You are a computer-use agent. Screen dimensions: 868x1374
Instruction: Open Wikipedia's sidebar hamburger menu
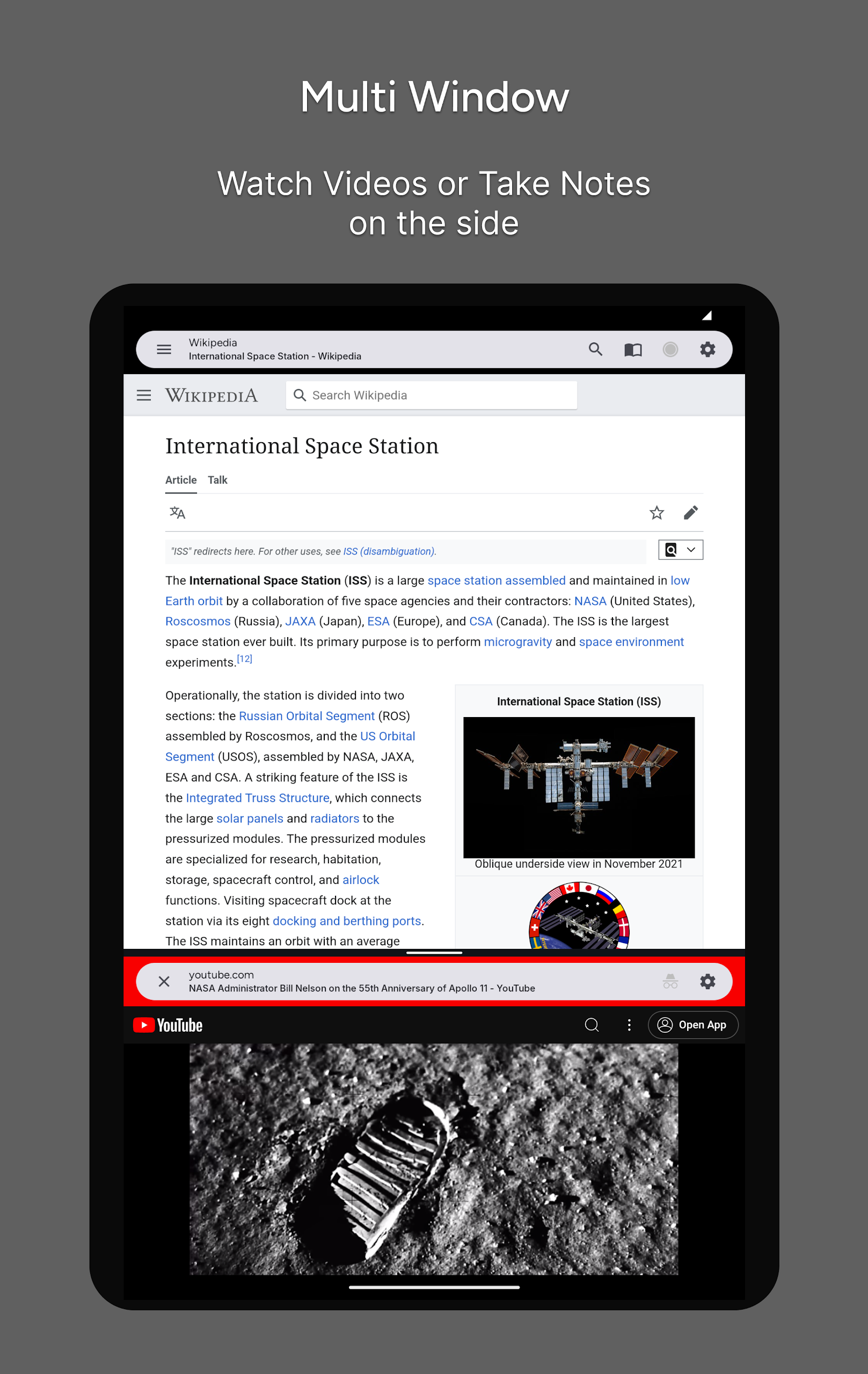pyautogui.click(x=144, y=395)
